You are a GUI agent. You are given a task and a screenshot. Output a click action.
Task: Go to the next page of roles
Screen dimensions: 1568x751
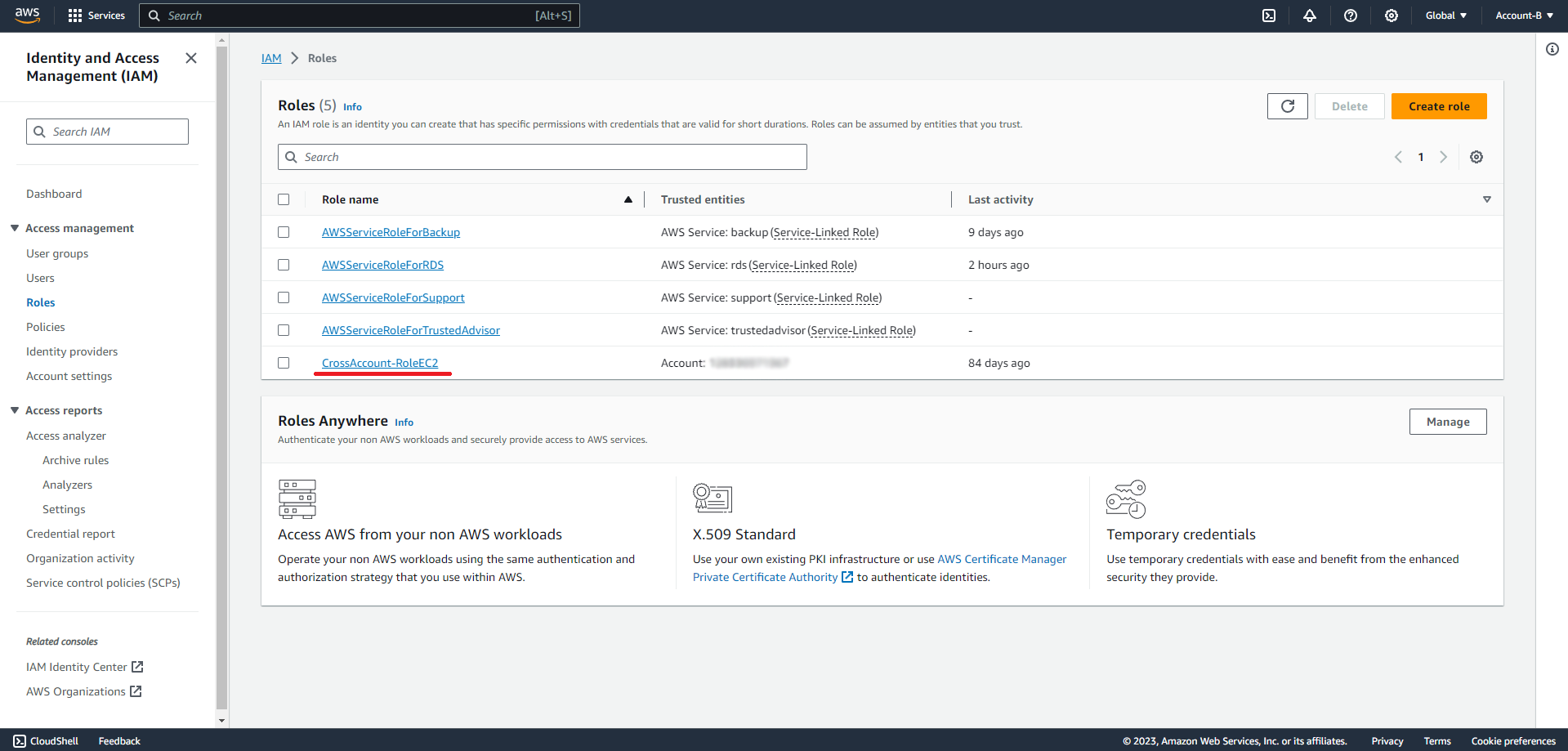pos(1444,157)
